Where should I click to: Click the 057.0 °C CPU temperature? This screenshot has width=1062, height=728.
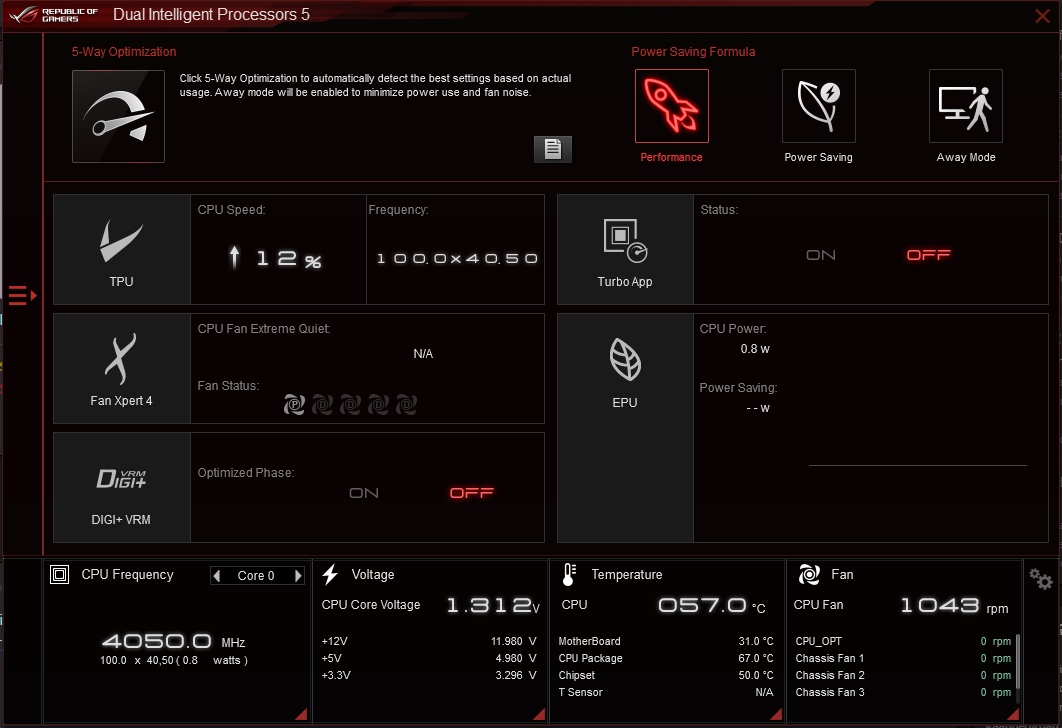coord(711,605)
